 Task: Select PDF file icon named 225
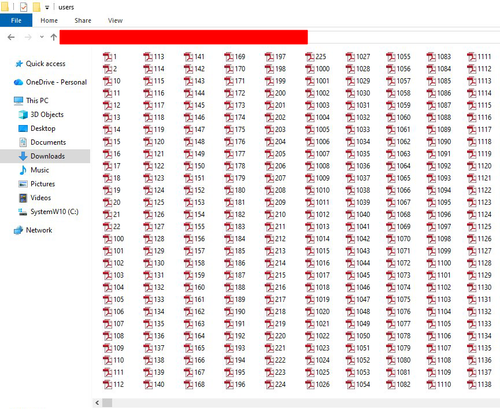click(310, 57)
